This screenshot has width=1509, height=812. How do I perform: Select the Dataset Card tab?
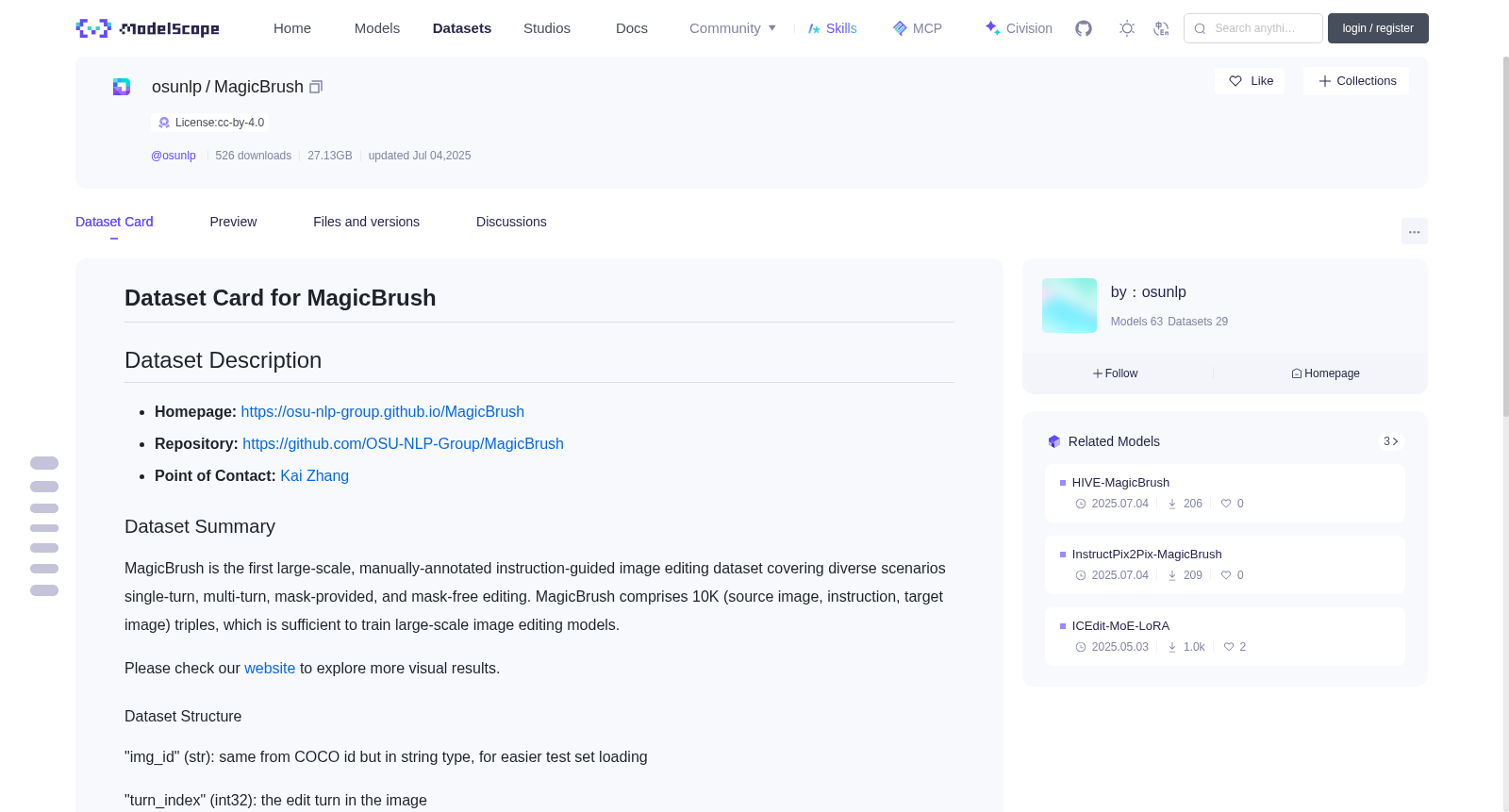(114, 222)
